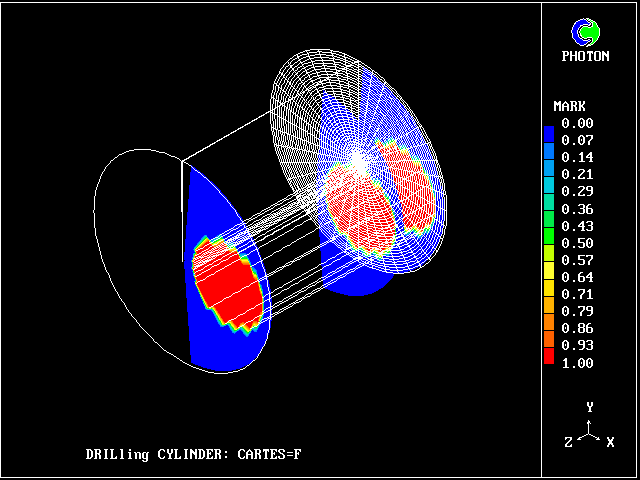Click the PHOTON text under the logo

[x=585, y=57]
